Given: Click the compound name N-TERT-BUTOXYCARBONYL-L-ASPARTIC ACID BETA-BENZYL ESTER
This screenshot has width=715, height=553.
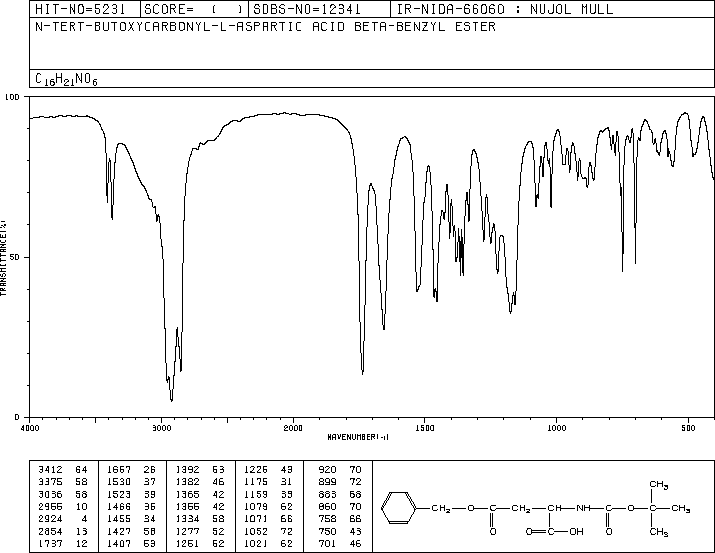Looking at the screenshot, I should pos(265,26).
